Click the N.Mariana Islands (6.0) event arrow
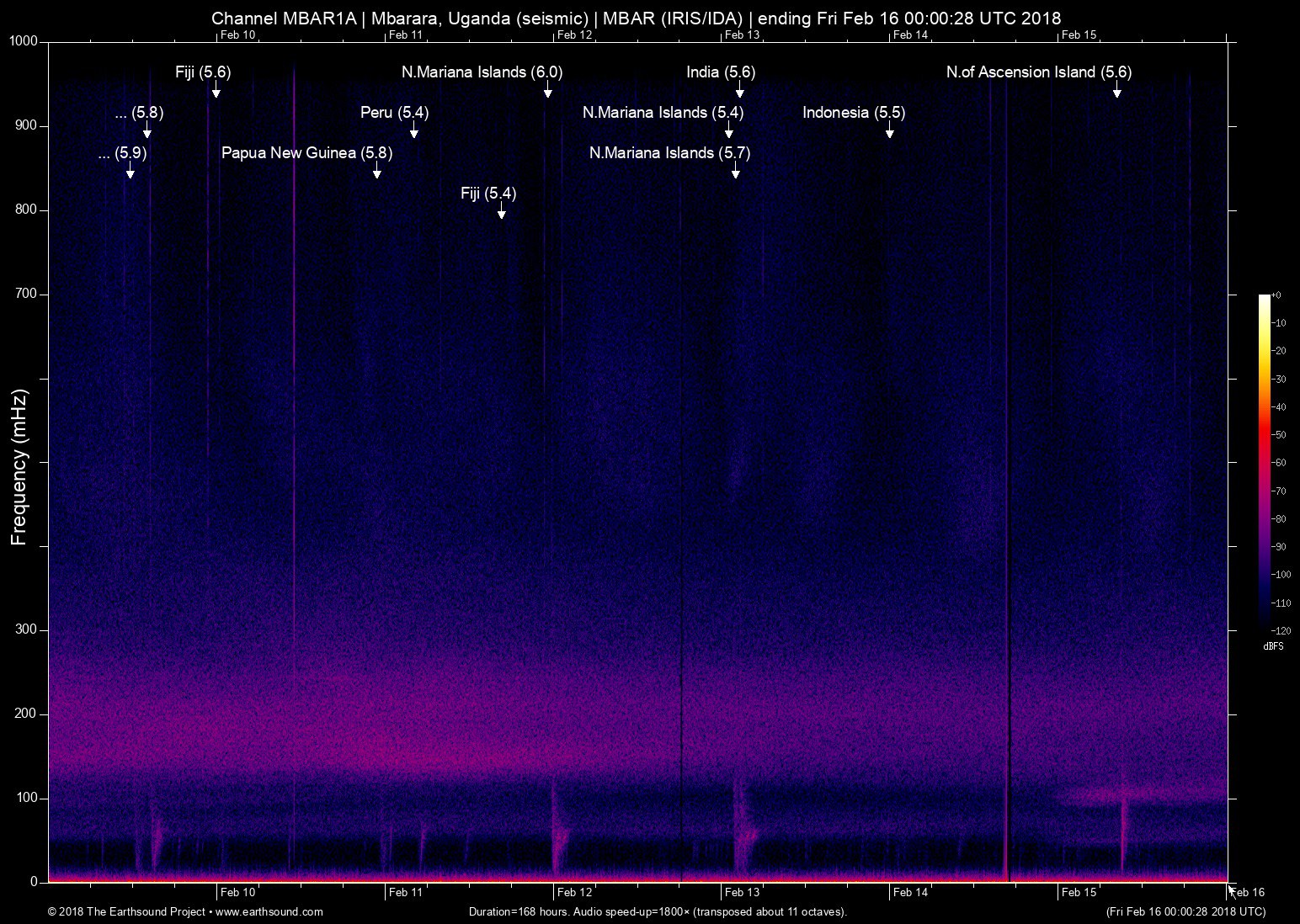 coord(547,92)
